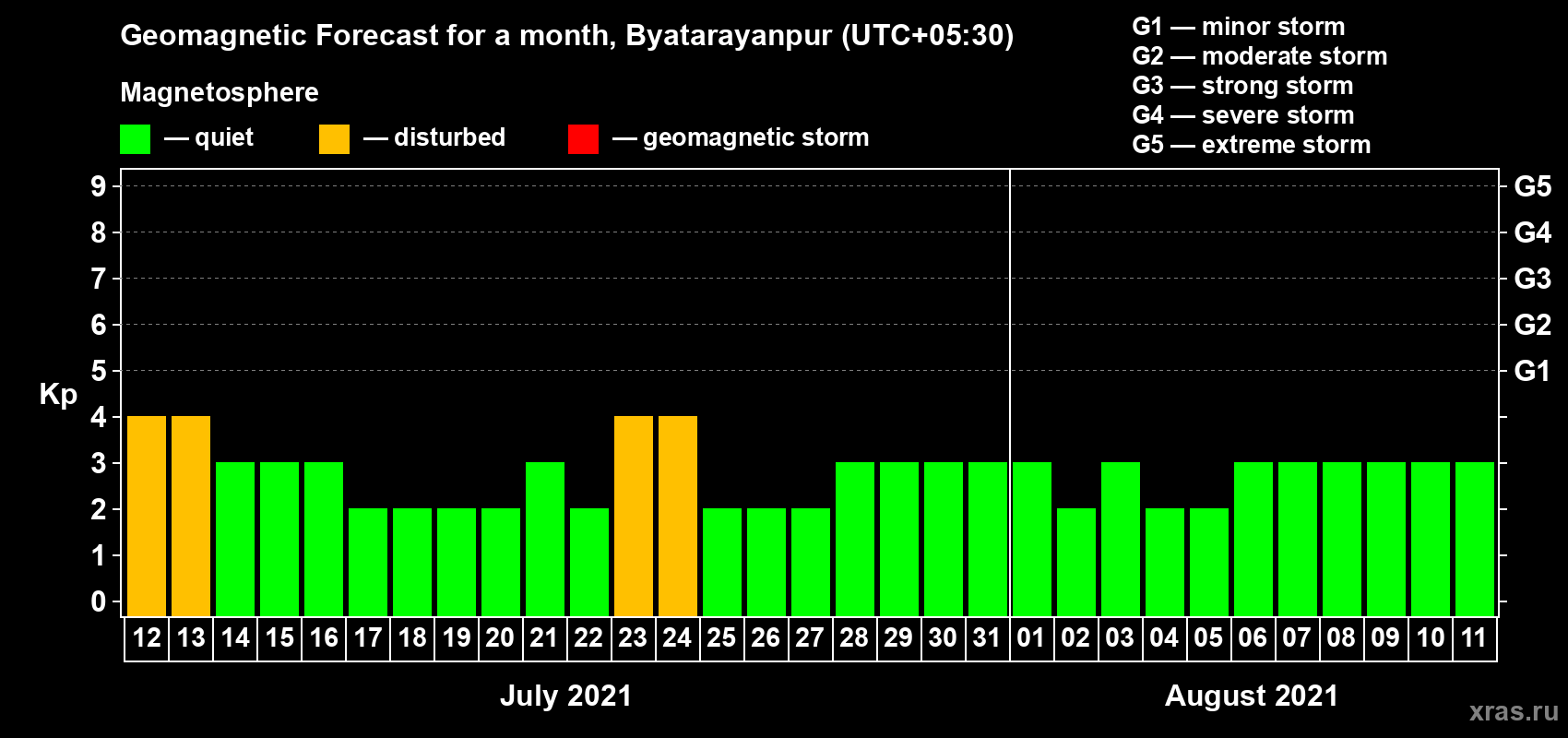Click the date label 09 on the axis
The height and width of the screenshot is (738, 1568).
click(x=1386, y=638)
